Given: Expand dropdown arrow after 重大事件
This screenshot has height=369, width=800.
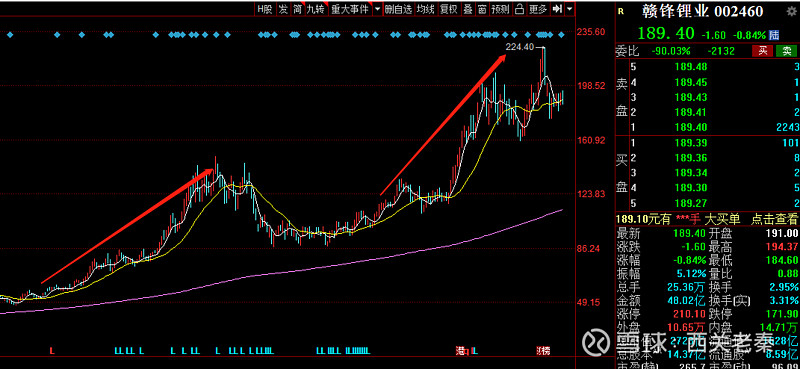Looking at the screenshot, I should [x=377, y=9].
